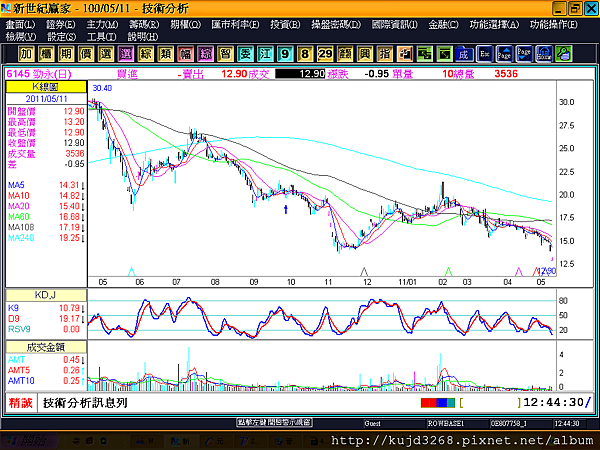Image resolution: width=600 pixels, height=450 pixels.
Task: Click the magenta 綜 toolbar icon
Action: pos(205,54)
